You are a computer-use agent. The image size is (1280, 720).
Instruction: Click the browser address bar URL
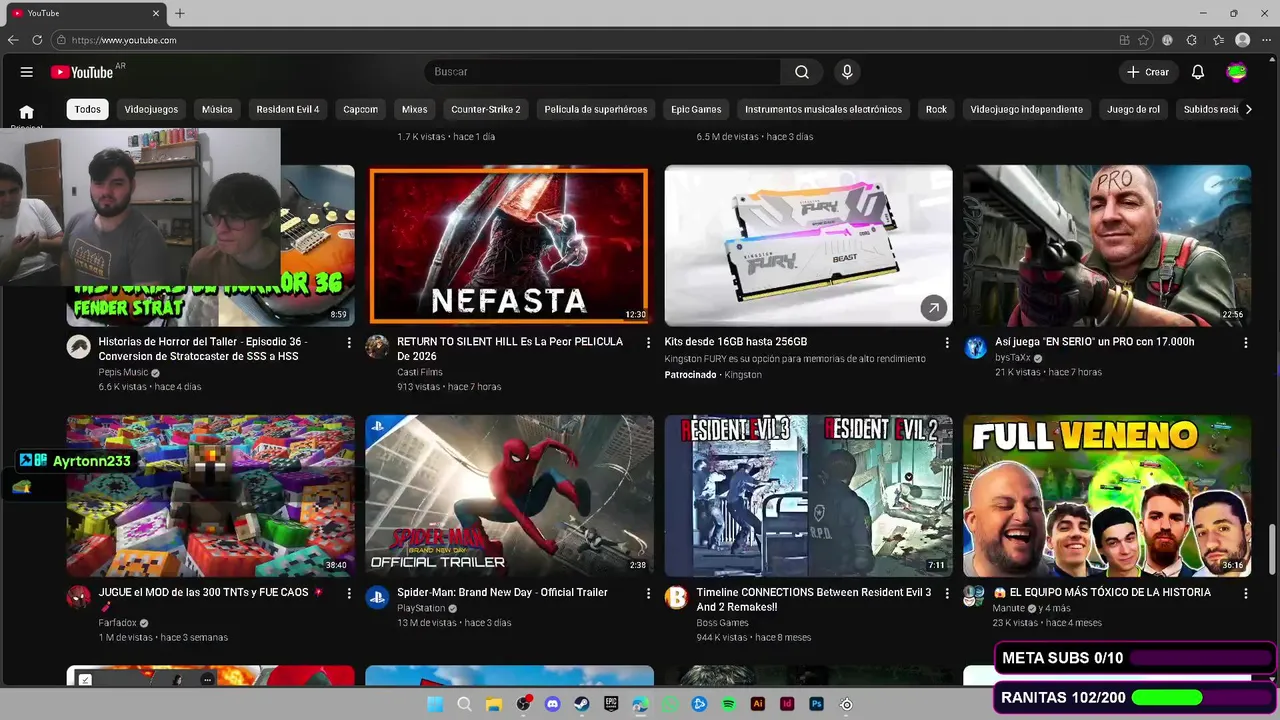(124, 40)
